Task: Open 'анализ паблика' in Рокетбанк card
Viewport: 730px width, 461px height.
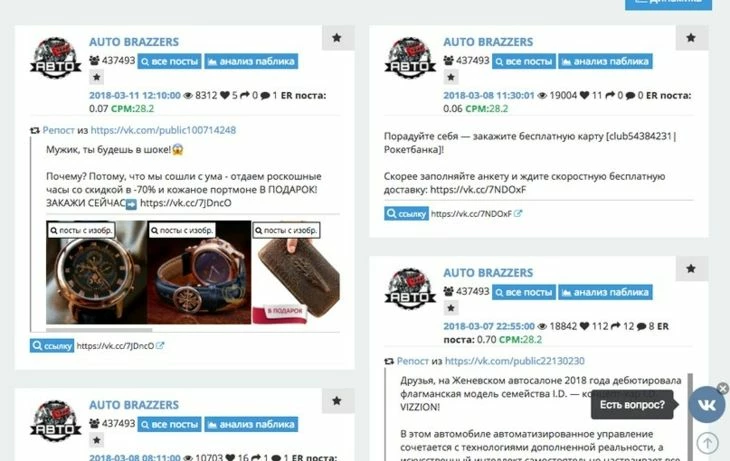Action: pos(605,61)
